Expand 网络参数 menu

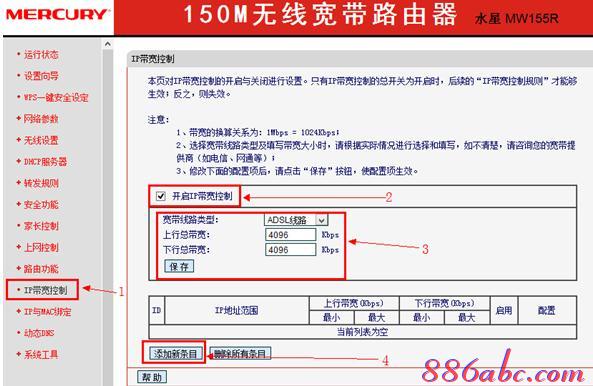(x=41, y=119)
